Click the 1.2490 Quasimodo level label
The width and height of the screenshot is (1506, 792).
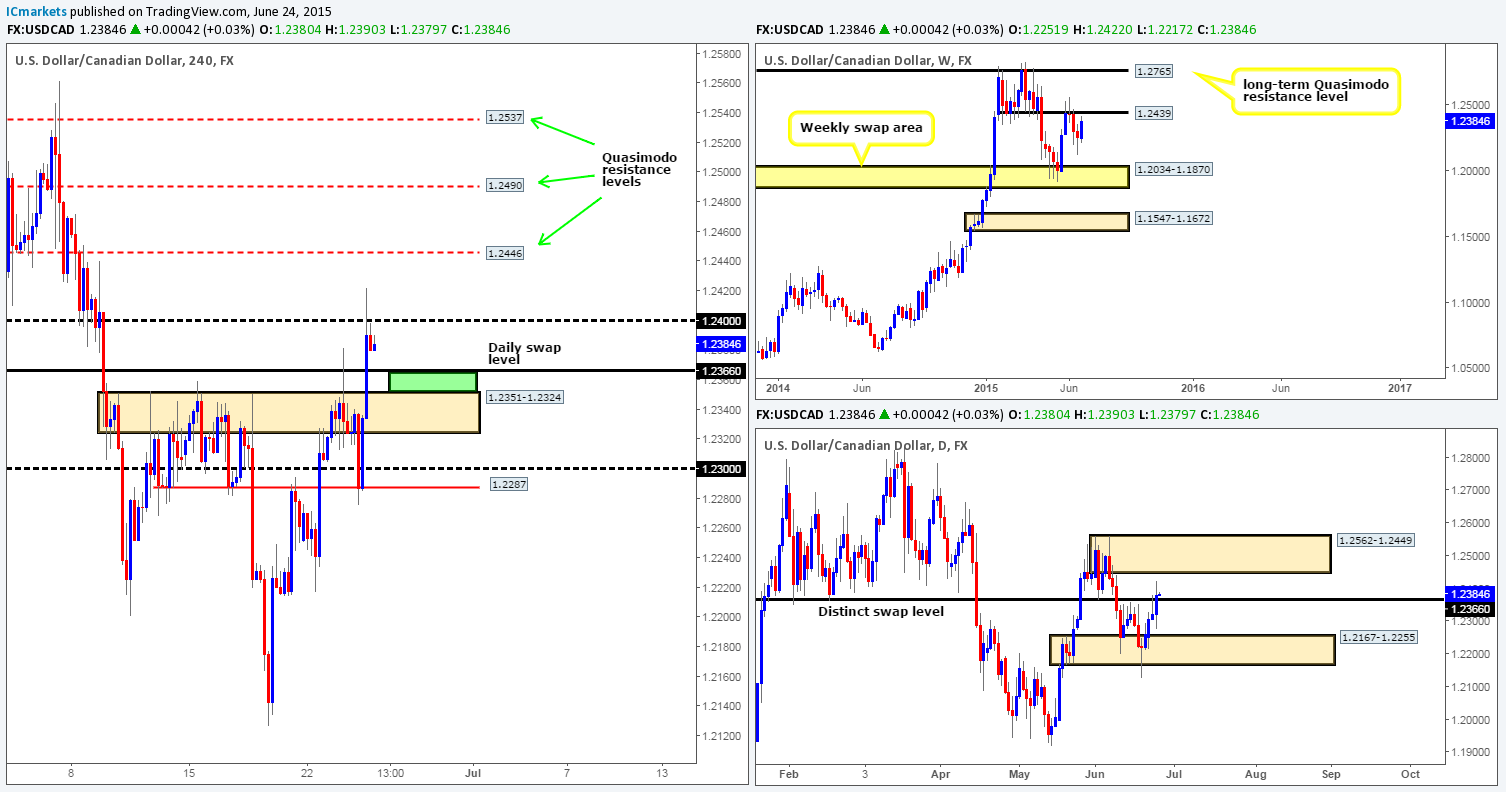coord(503,186)
